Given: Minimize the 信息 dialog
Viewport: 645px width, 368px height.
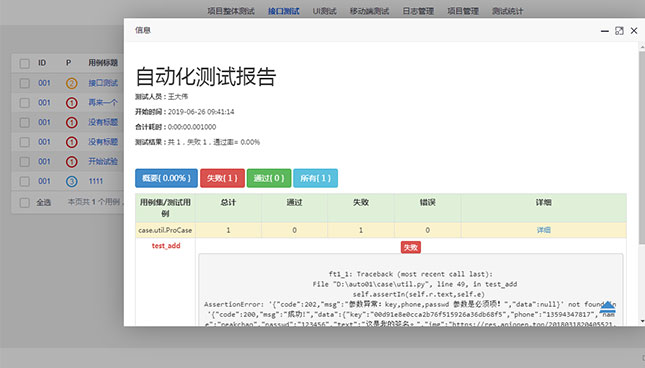Looking at the screenshot, I should (x=605, y=31).
